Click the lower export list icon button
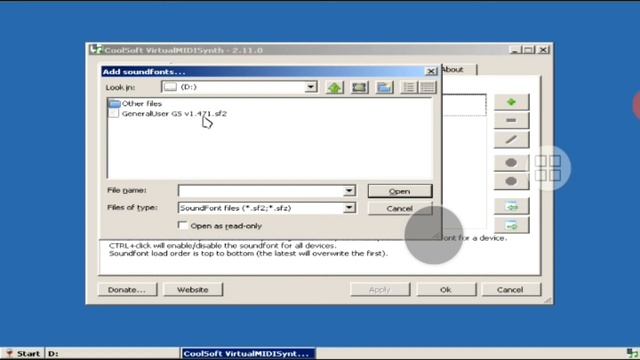 click(511, 225)
